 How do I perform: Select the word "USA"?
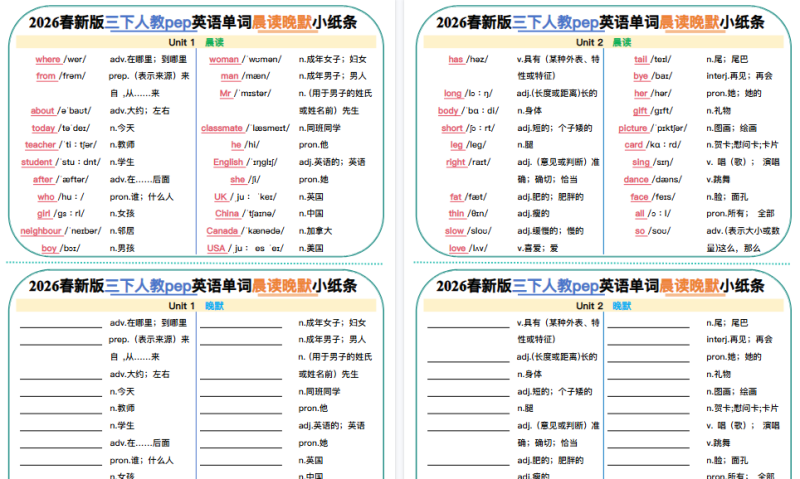[x=216, y=248]
